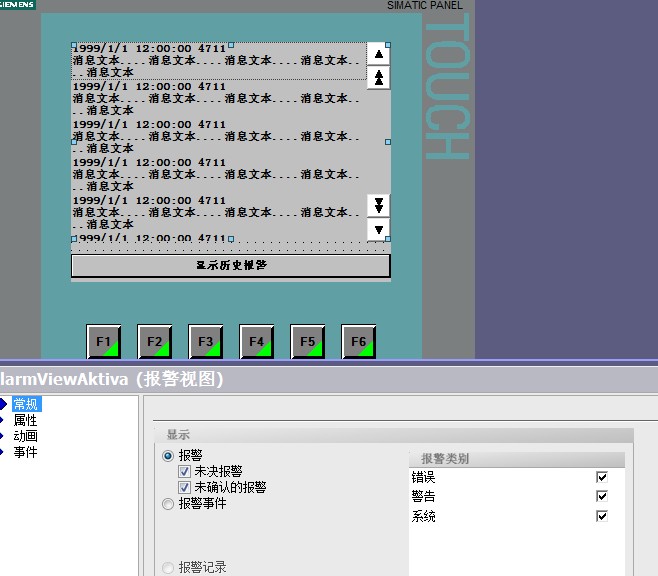Select the F2 function key
Viewport: 658px width, 576px height.
tap(154, 341)
